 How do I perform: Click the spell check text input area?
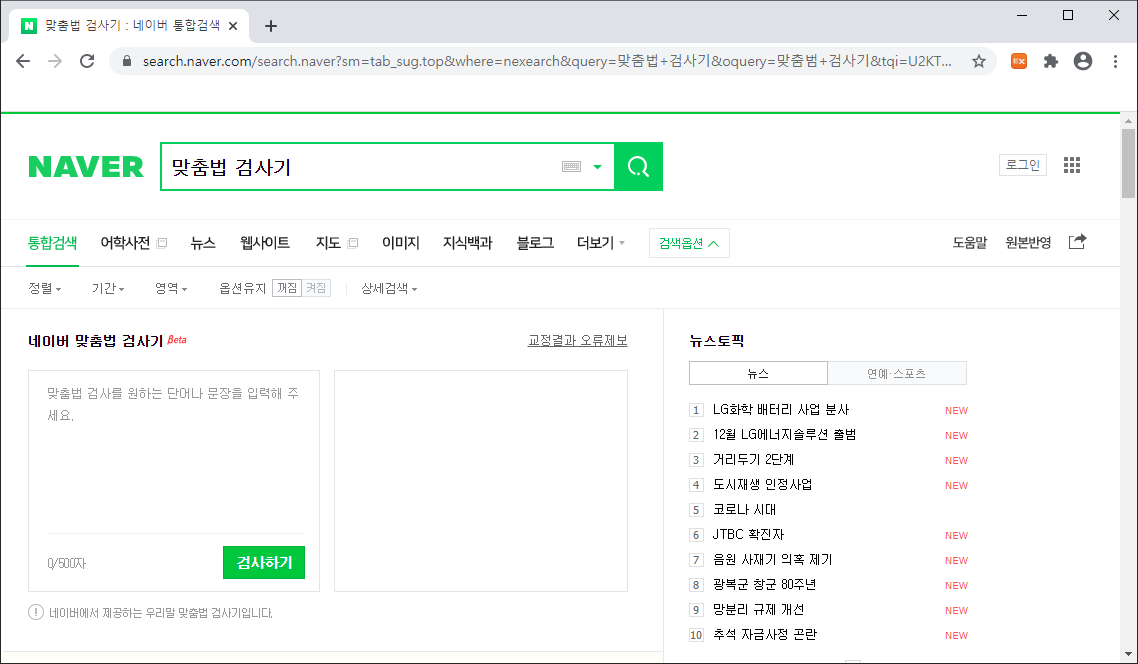pos(174,457)
